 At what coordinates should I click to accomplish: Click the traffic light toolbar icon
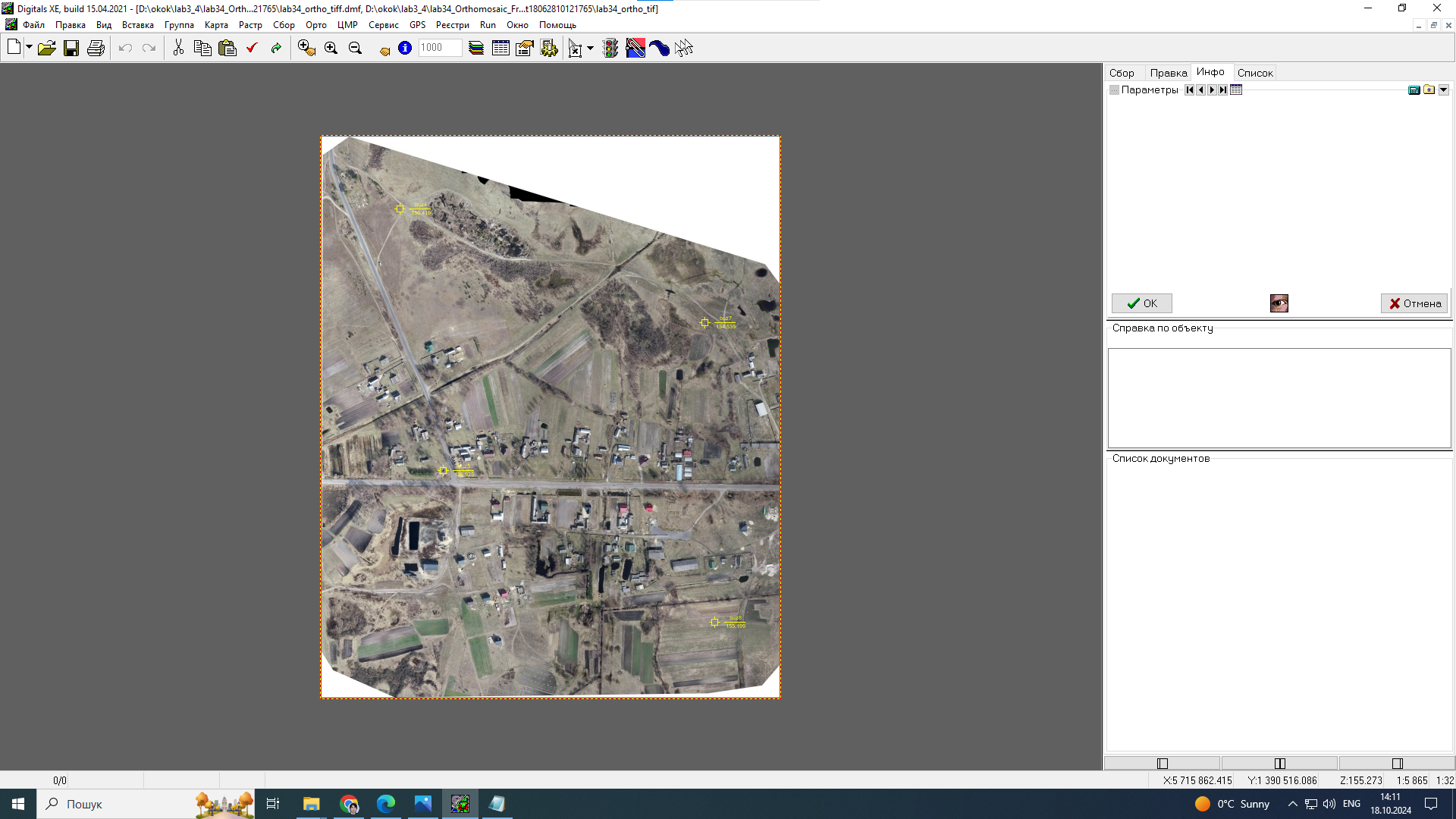(610, 49)
